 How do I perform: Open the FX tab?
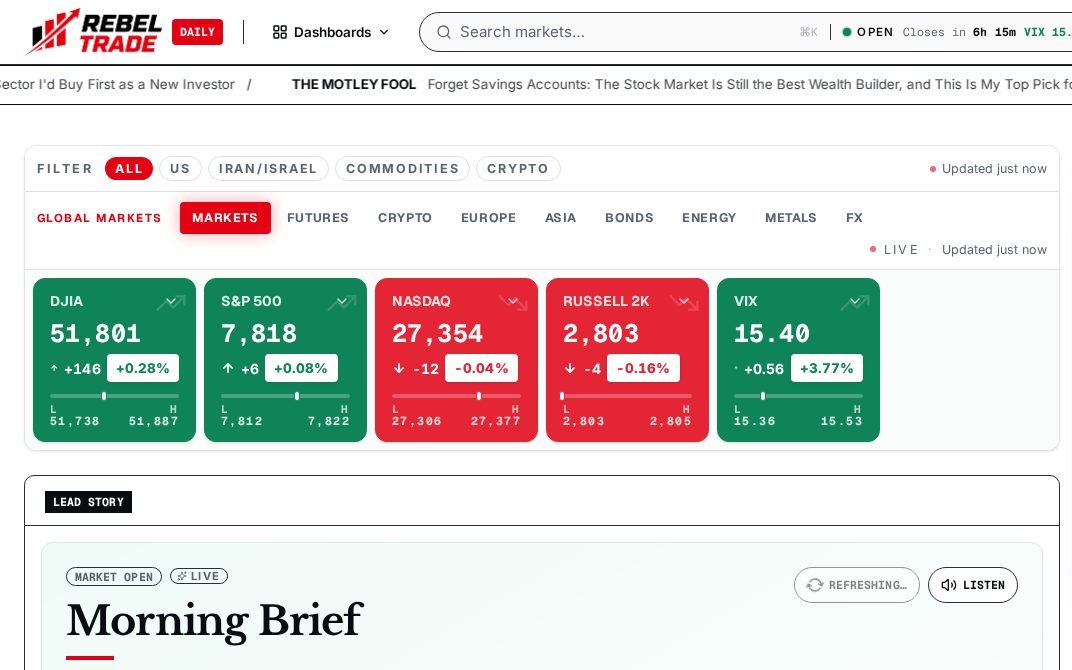pyautogui.click(x=854, y=218)
